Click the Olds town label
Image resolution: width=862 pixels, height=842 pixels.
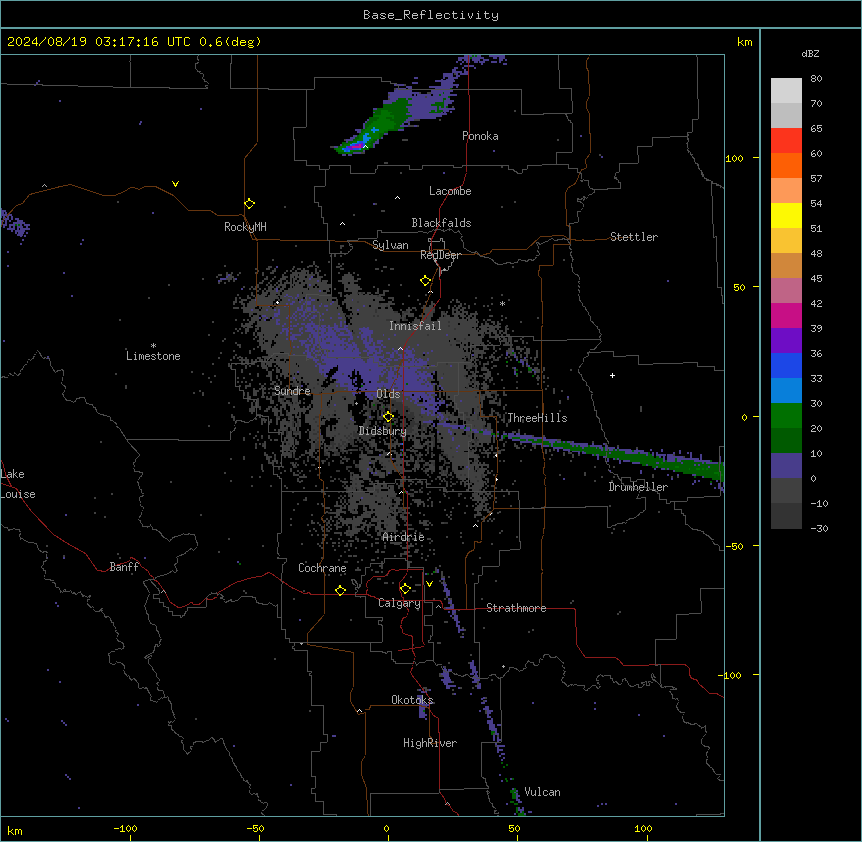pos(388,394)
